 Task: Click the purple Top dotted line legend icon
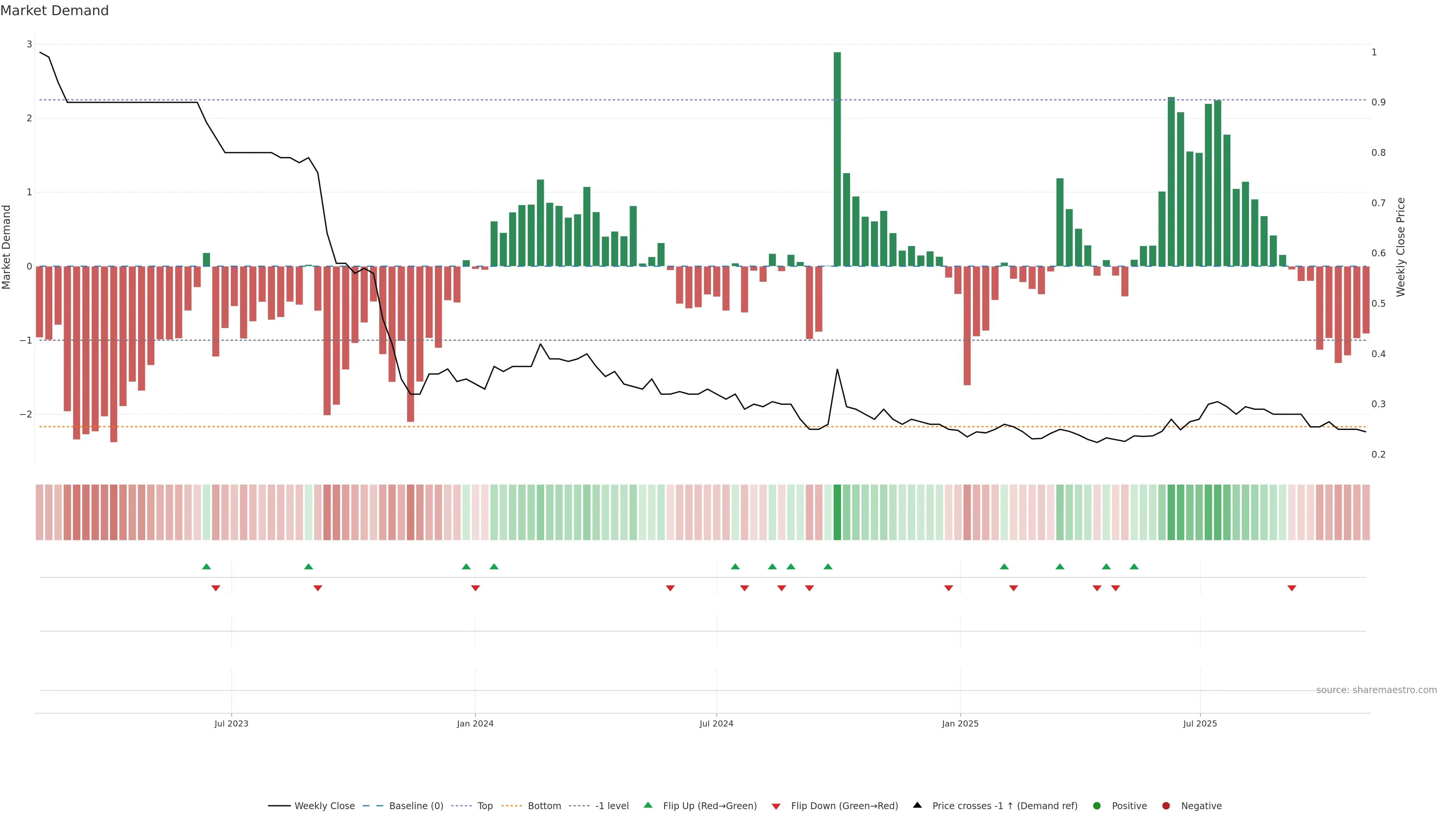click(x=461, y=805)
